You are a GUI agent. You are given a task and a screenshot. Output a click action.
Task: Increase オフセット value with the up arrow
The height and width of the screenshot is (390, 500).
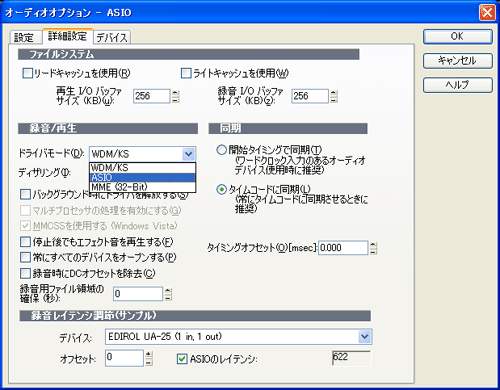click(149, 354)
